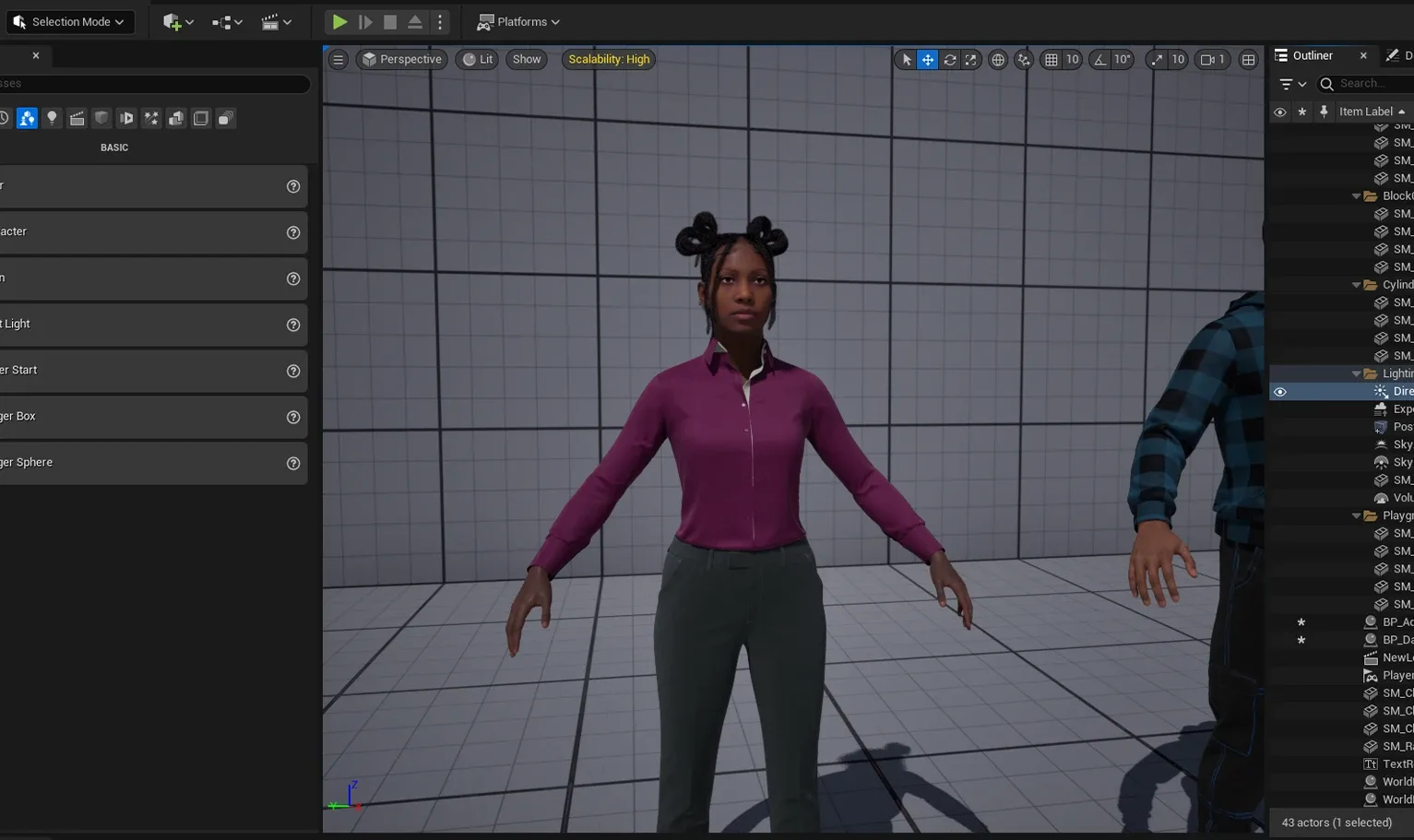Start Play in Editor with green play button
The image size is (1414, 840).
339,21
